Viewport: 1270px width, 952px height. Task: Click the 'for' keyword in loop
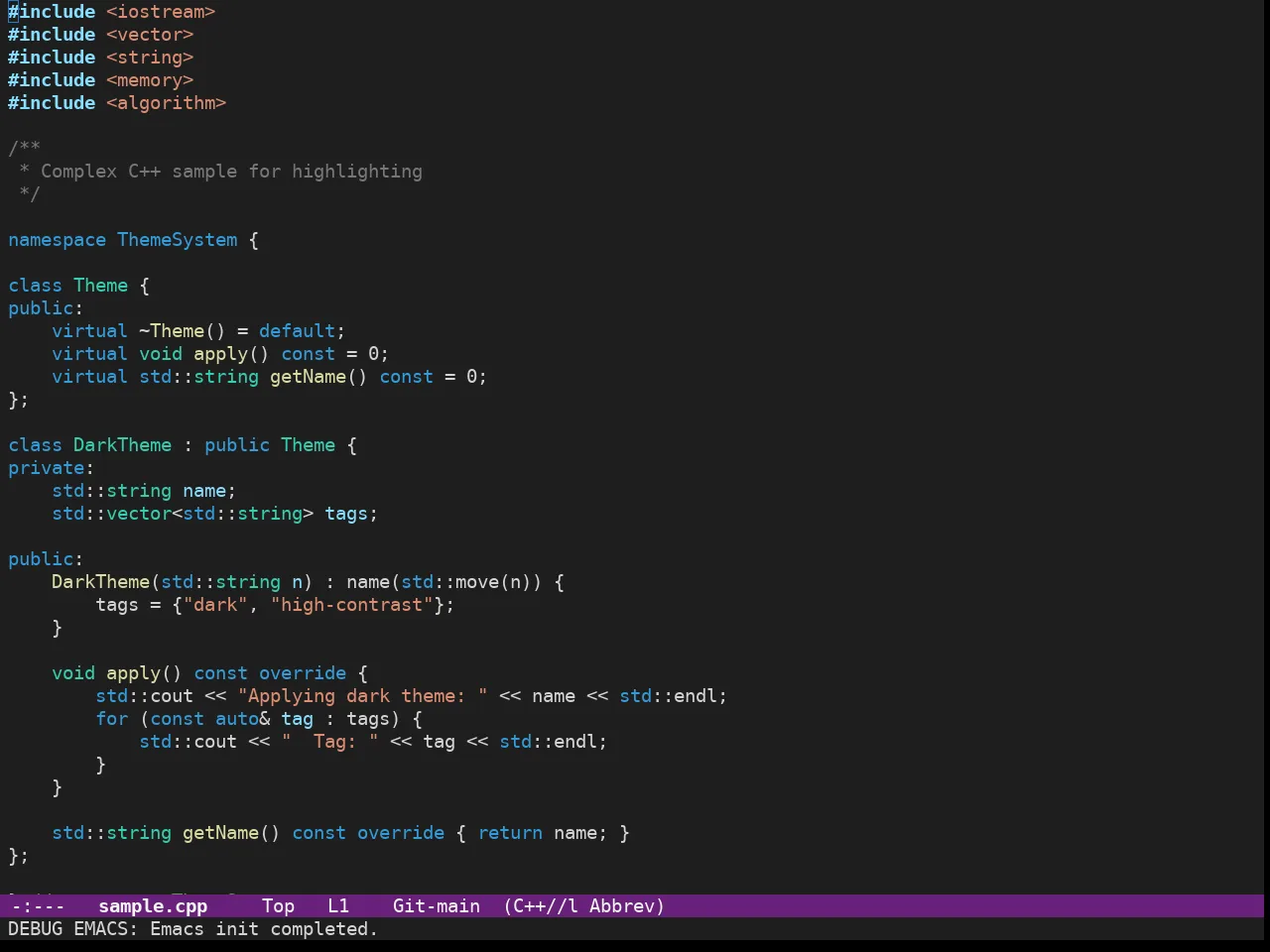tap(112, 719)
